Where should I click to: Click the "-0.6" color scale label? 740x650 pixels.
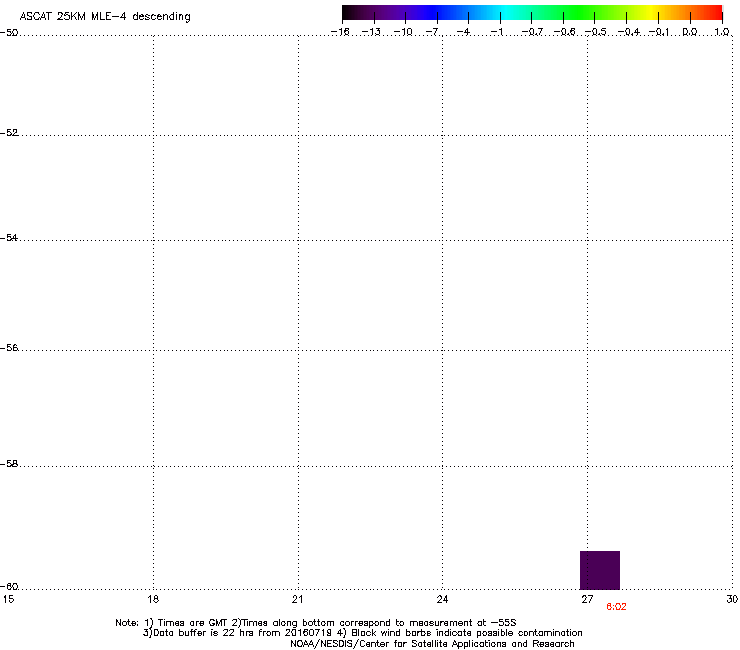pyautogui.click(x=564, y=32)
